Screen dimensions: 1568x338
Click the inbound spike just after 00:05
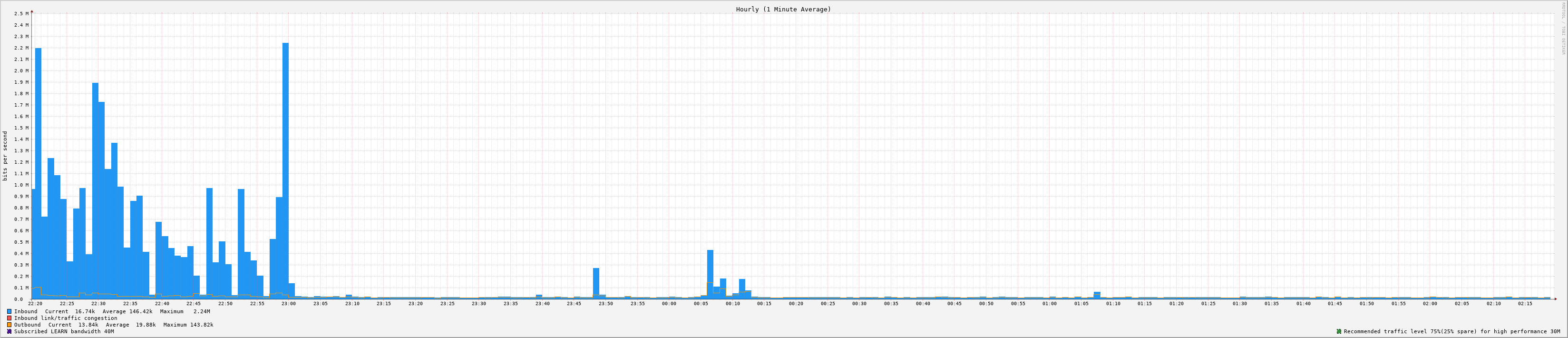710,274
